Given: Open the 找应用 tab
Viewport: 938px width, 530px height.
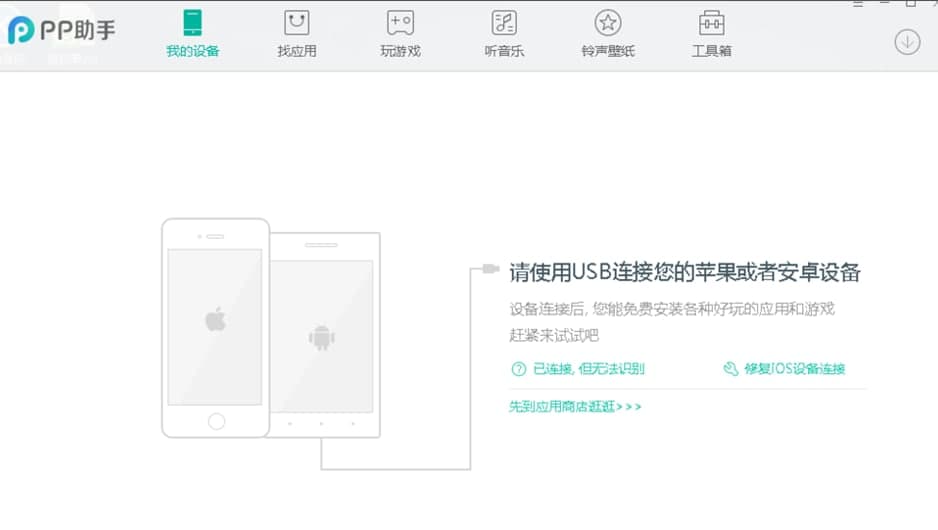Looking at the screenshot, I should pos(297,34).
